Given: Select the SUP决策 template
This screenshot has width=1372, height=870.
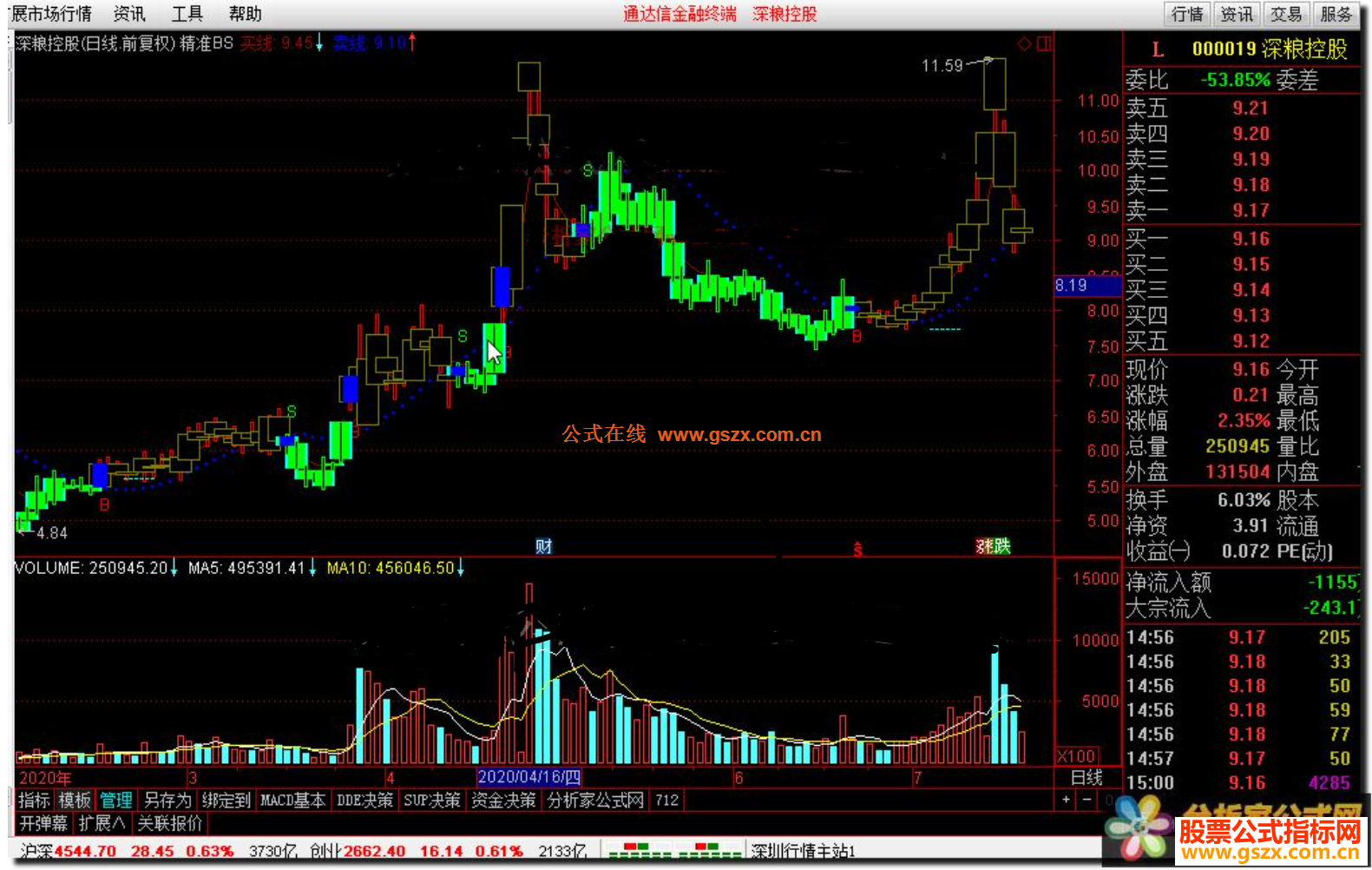Looking at the screenshot, I should (x=431, y=800).
